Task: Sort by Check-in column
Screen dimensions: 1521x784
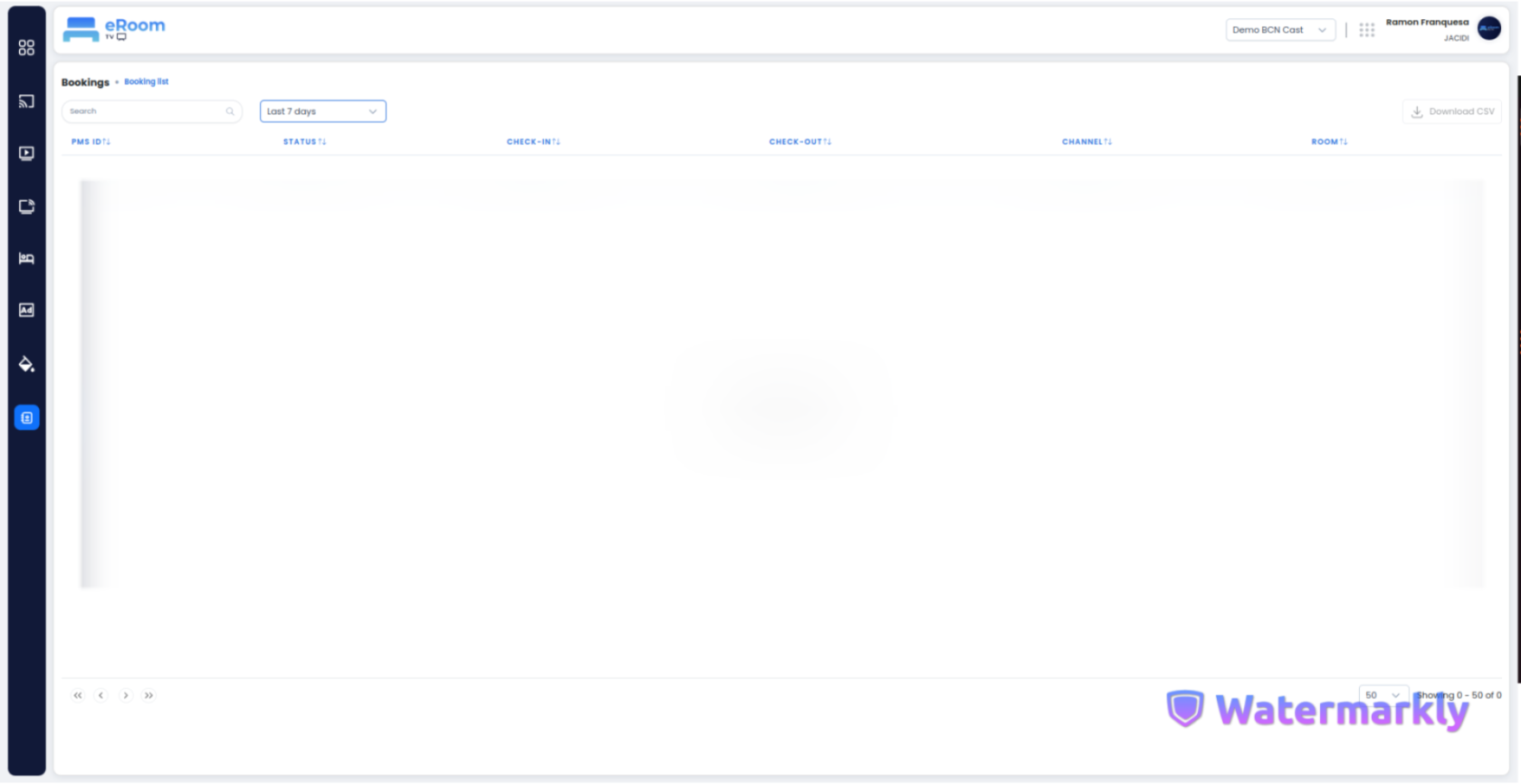Action: click(533, 142)
